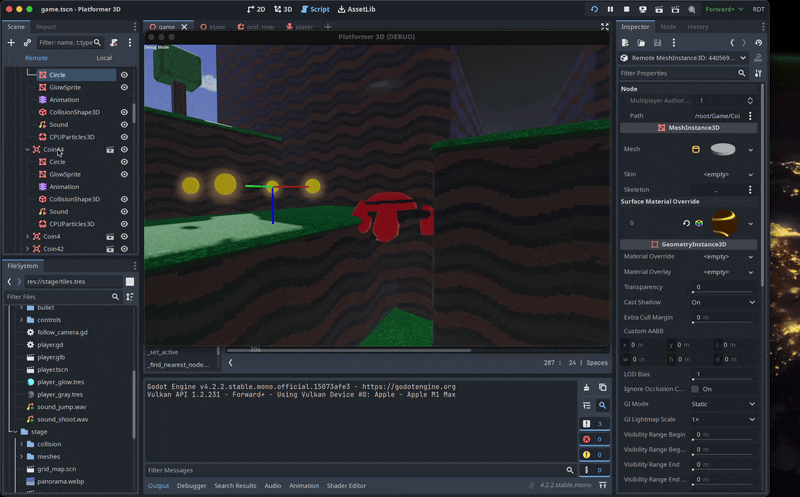Screen dimensions: 800x497
Task: Click the Transparency slider
Action: click(x=722, y=291)
